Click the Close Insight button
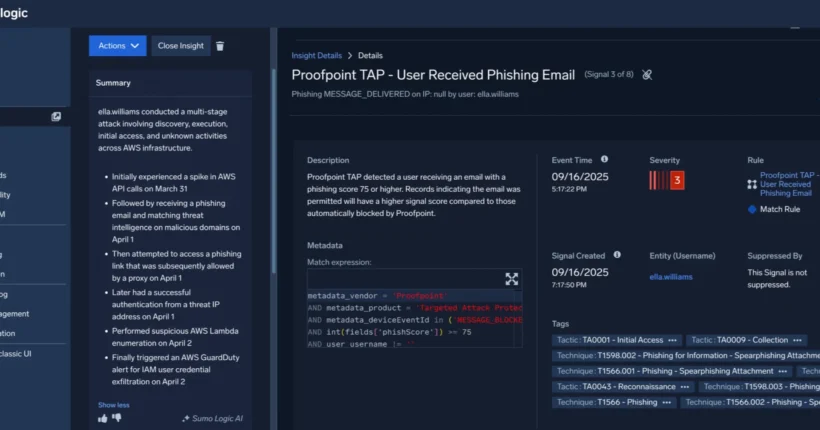Viewport: 820px width, 430px height. coord(180,46)
